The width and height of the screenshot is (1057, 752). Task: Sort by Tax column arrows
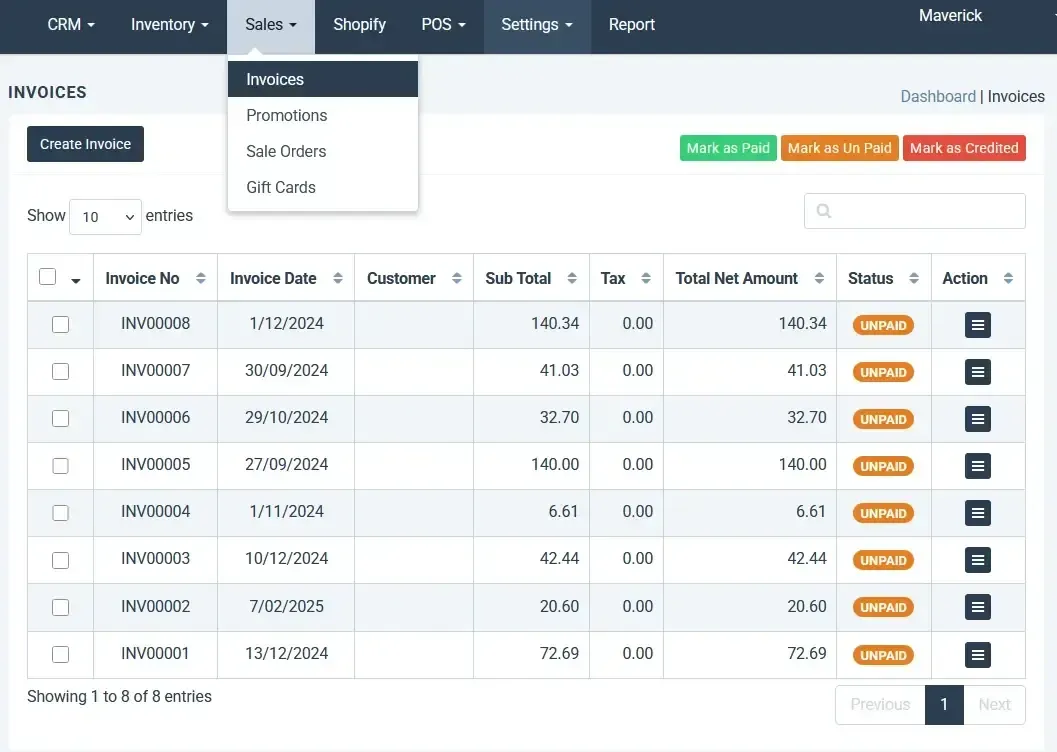click(x=646, y=278)
